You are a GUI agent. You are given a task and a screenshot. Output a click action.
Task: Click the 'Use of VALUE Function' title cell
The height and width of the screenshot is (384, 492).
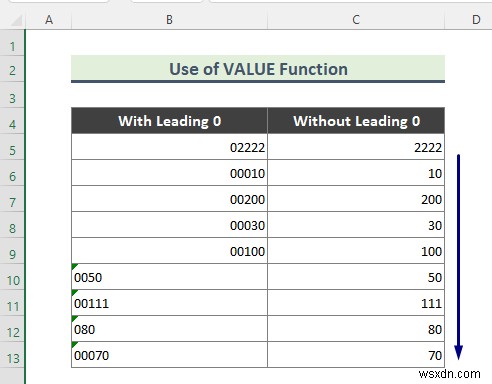click(258, 69)
